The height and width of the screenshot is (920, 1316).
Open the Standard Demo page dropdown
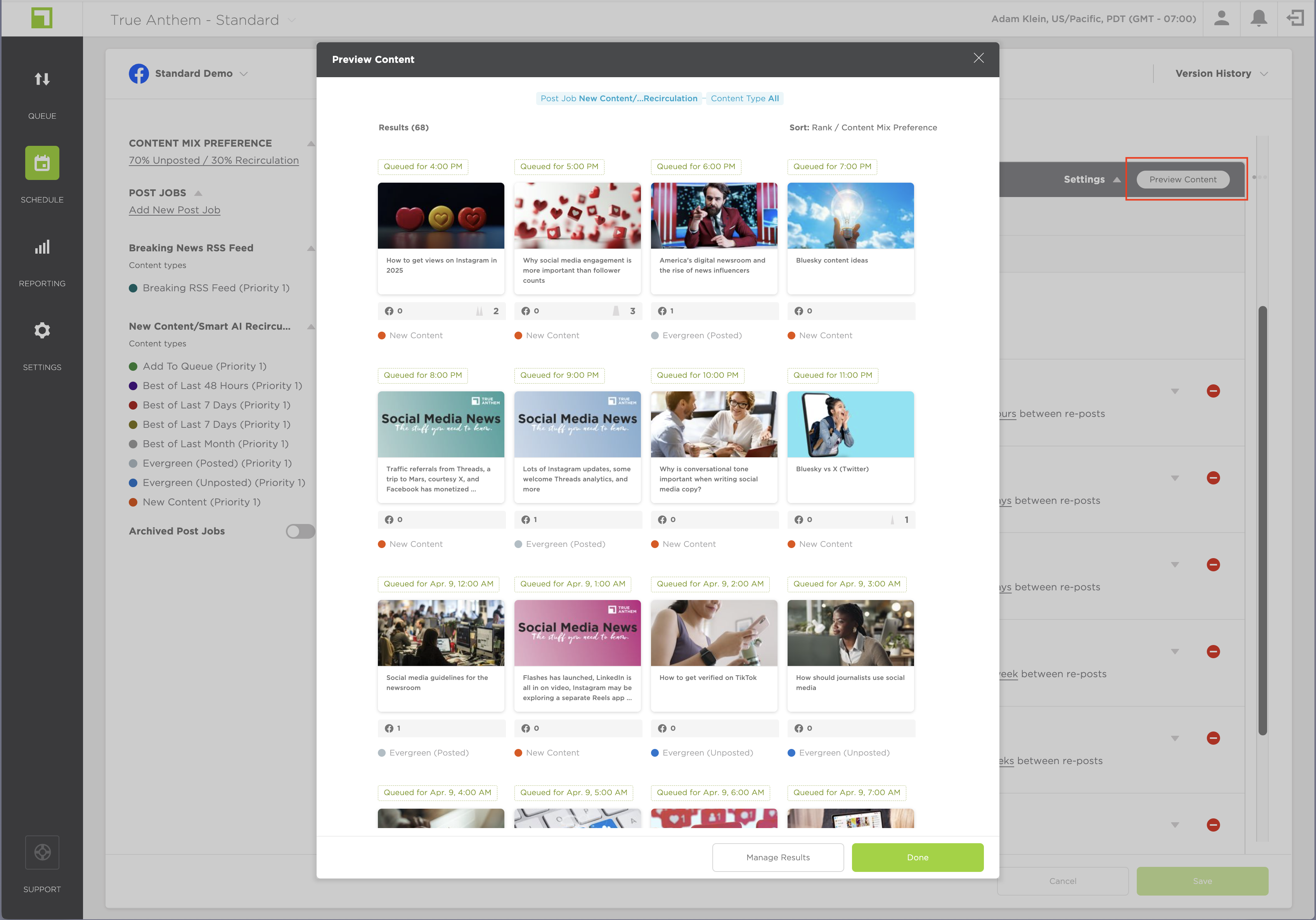point(244,74)
